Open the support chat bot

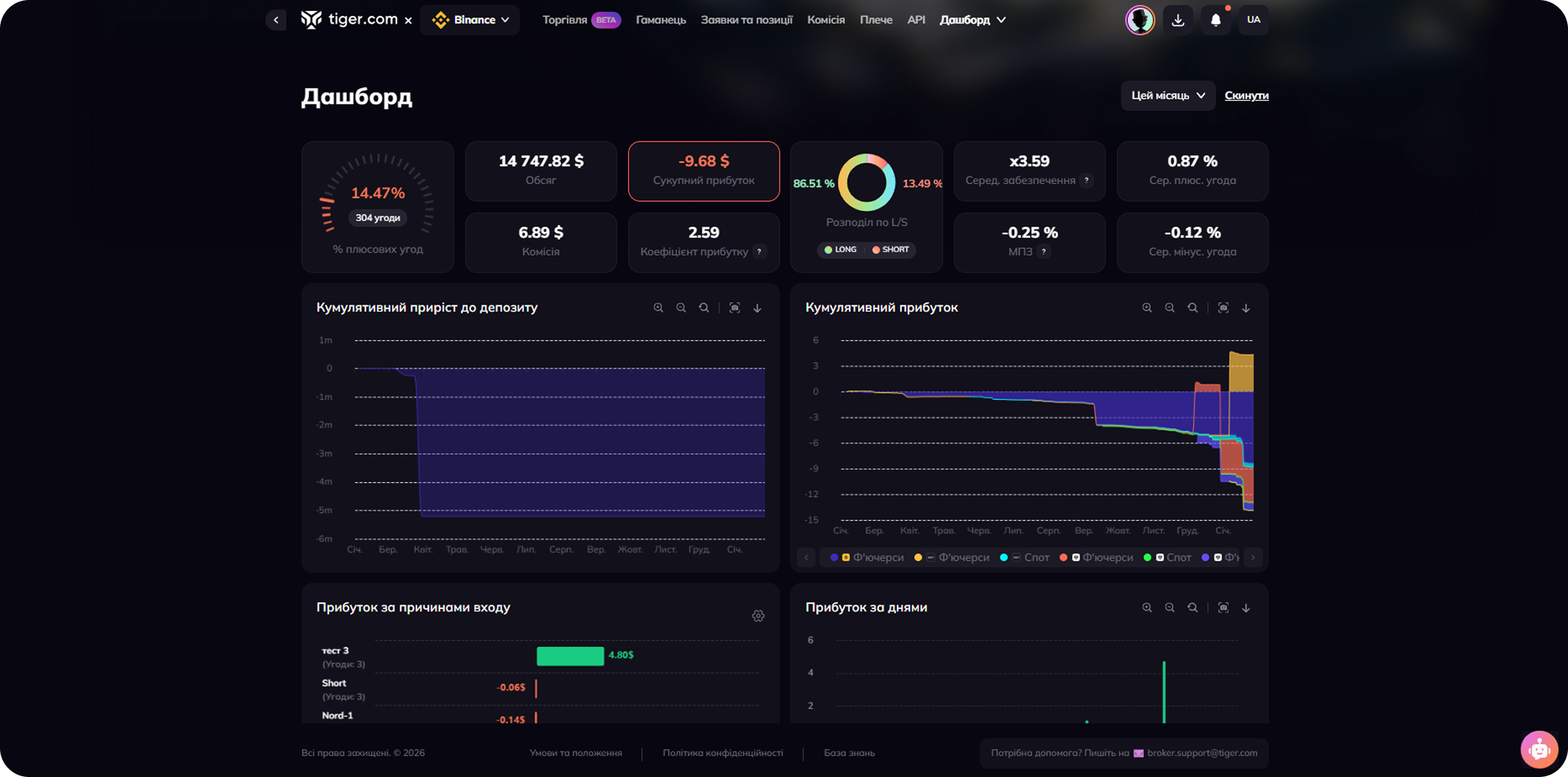point(1538,749)
